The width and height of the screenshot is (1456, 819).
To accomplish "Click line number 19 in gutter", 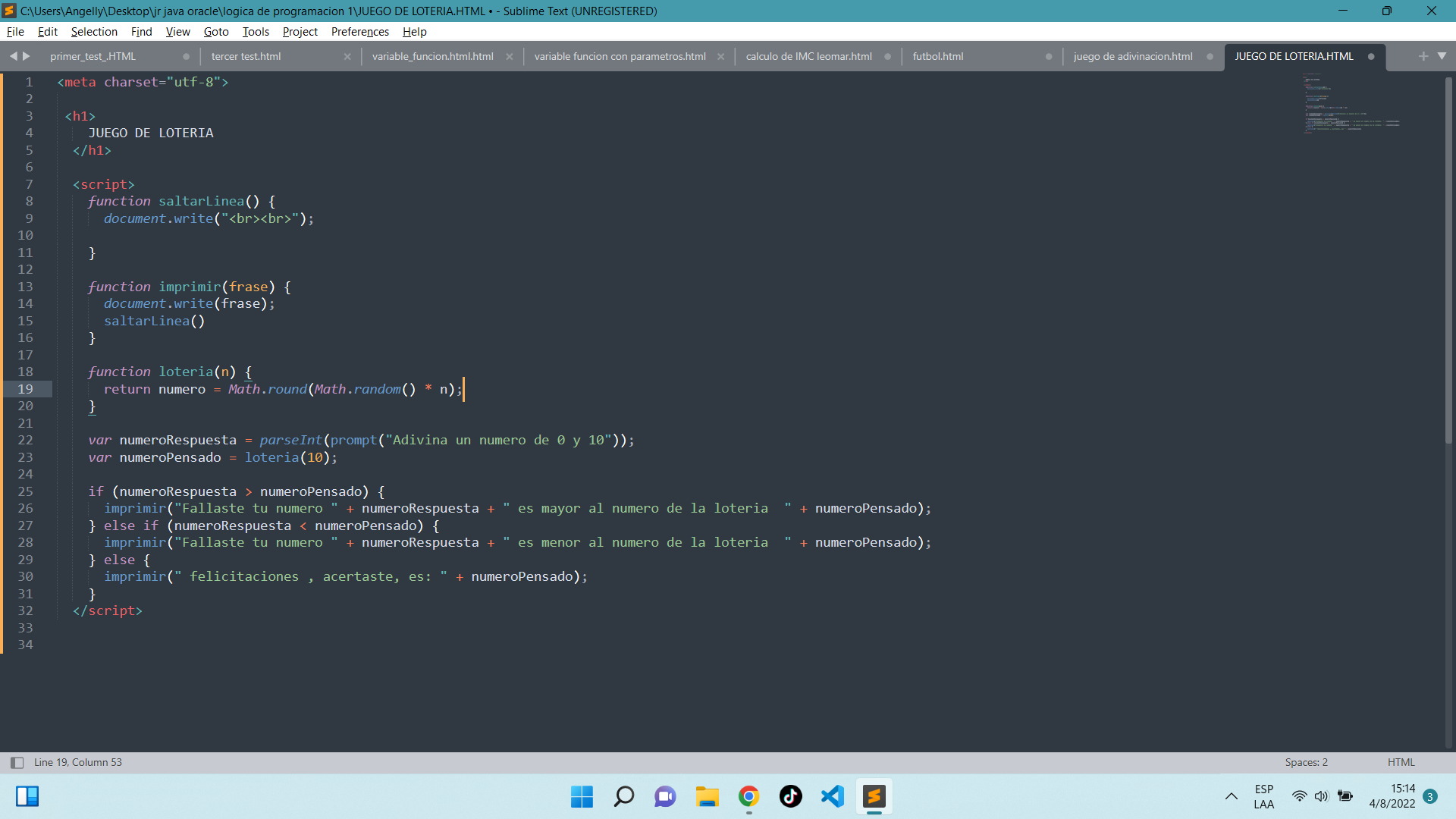I will click(x=25, y=389).
